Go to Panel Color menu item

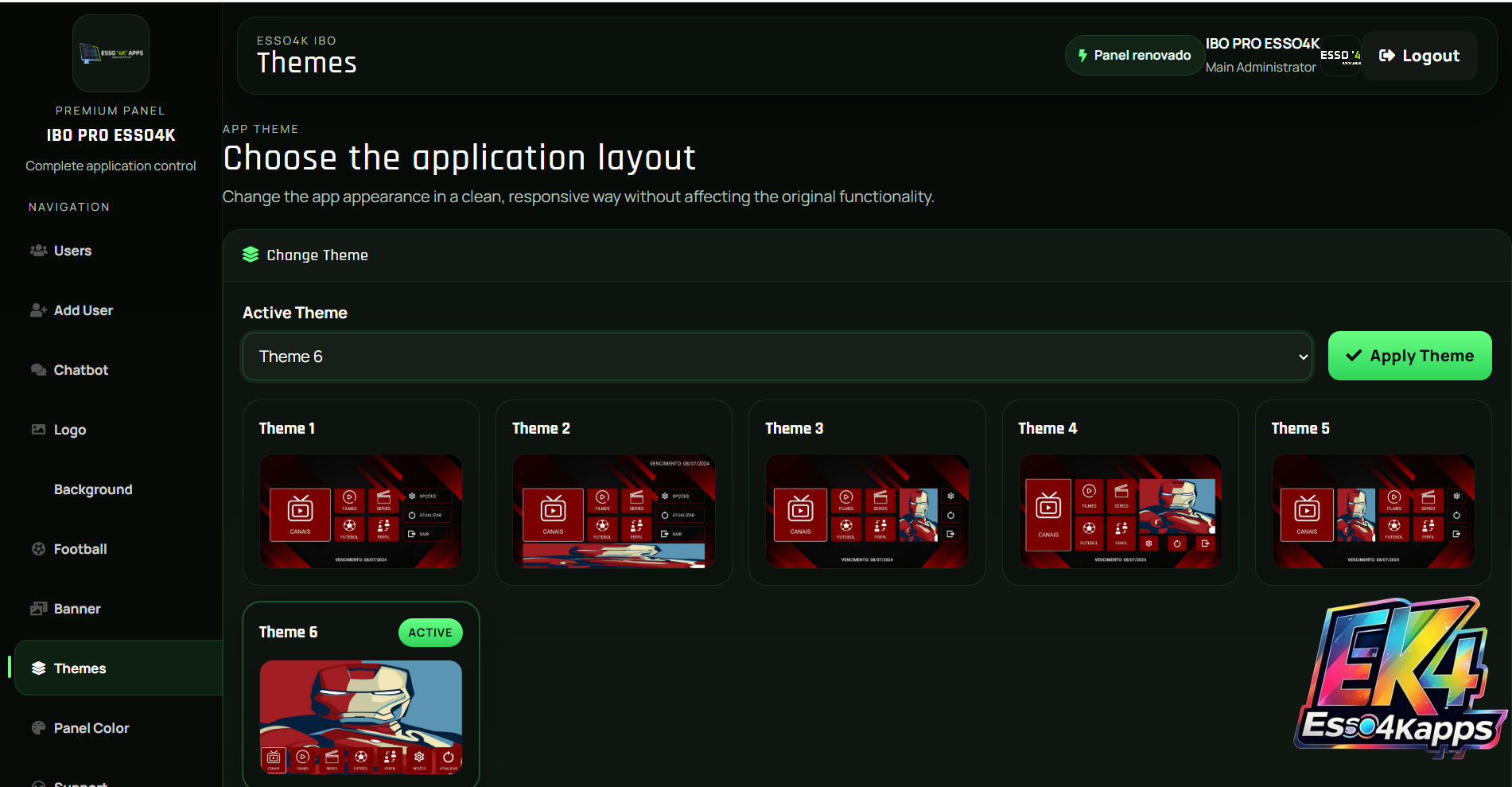click(91, 728)
